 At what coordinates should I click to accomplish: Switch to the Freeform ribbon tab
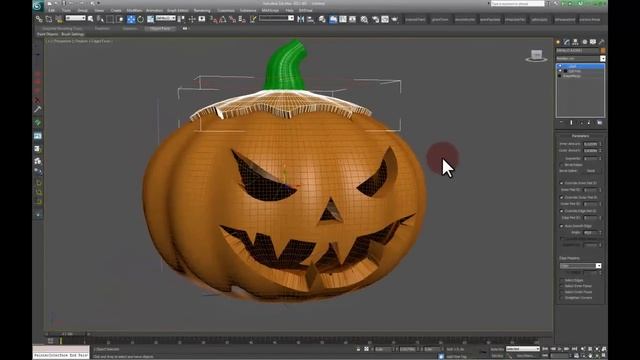tap(102, 29)
